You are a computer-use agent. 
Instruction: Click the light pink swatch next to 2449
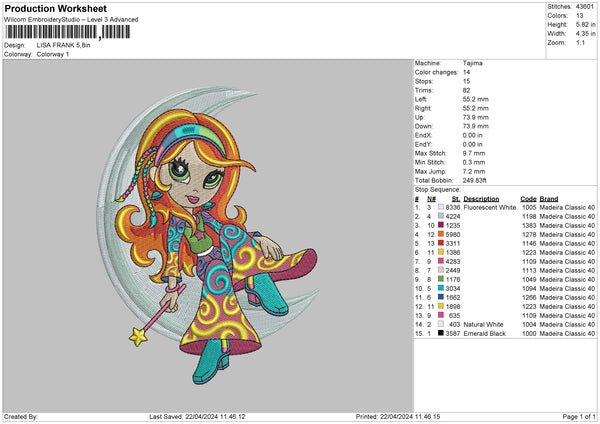click(x=441, y=270)
